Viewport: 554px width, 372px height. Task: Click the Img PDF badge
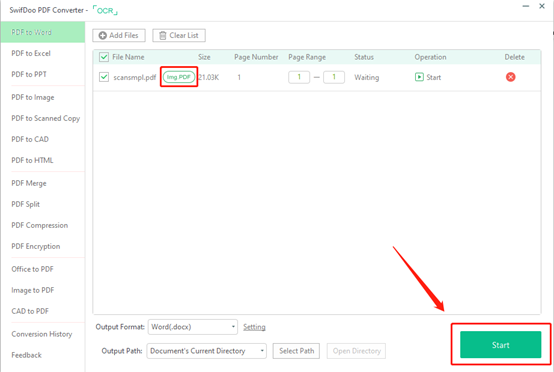point(179,77)
